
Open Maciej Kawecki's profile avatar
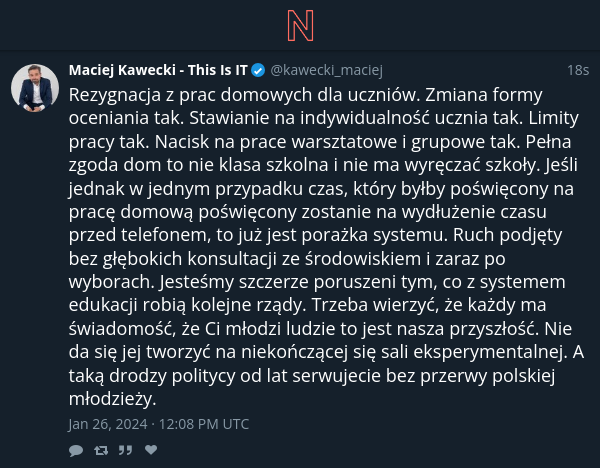pyautogui.click(x=35, y=88)
